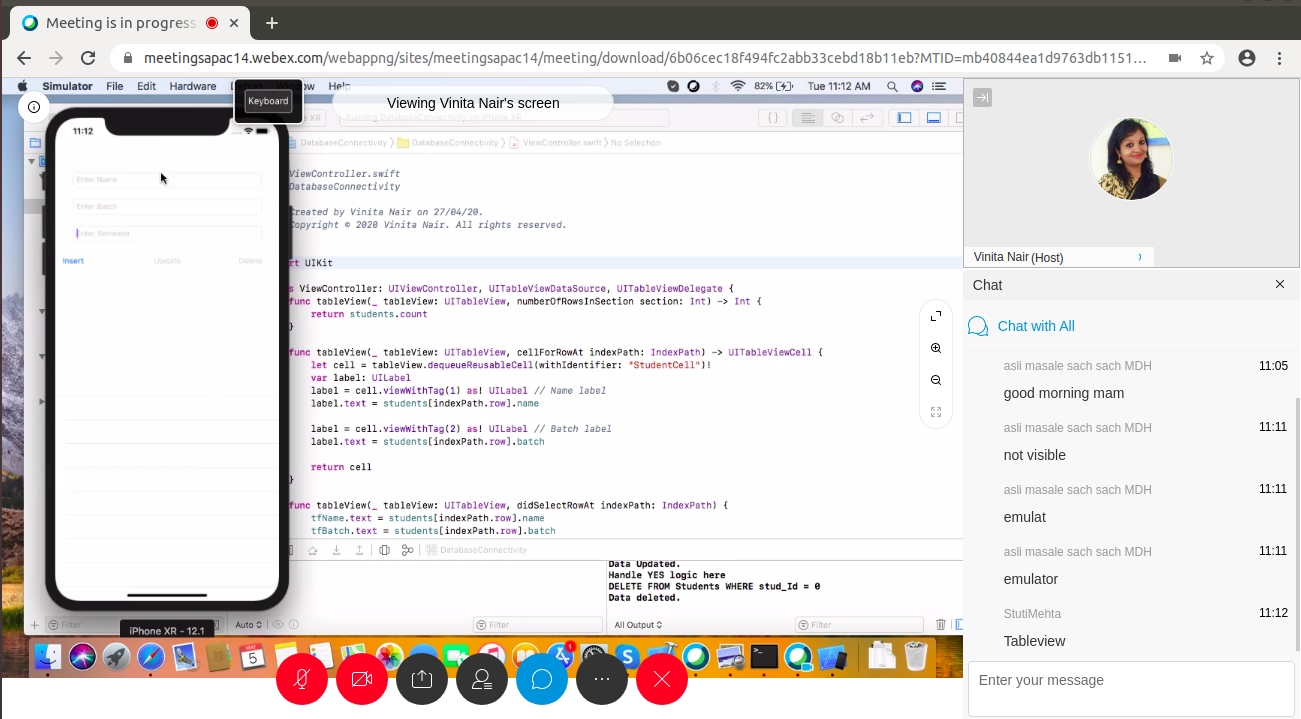The width and height of the screenshot is (1301, 719).
Task: Close the Chat panel
Action: [x=1280, y=285]
